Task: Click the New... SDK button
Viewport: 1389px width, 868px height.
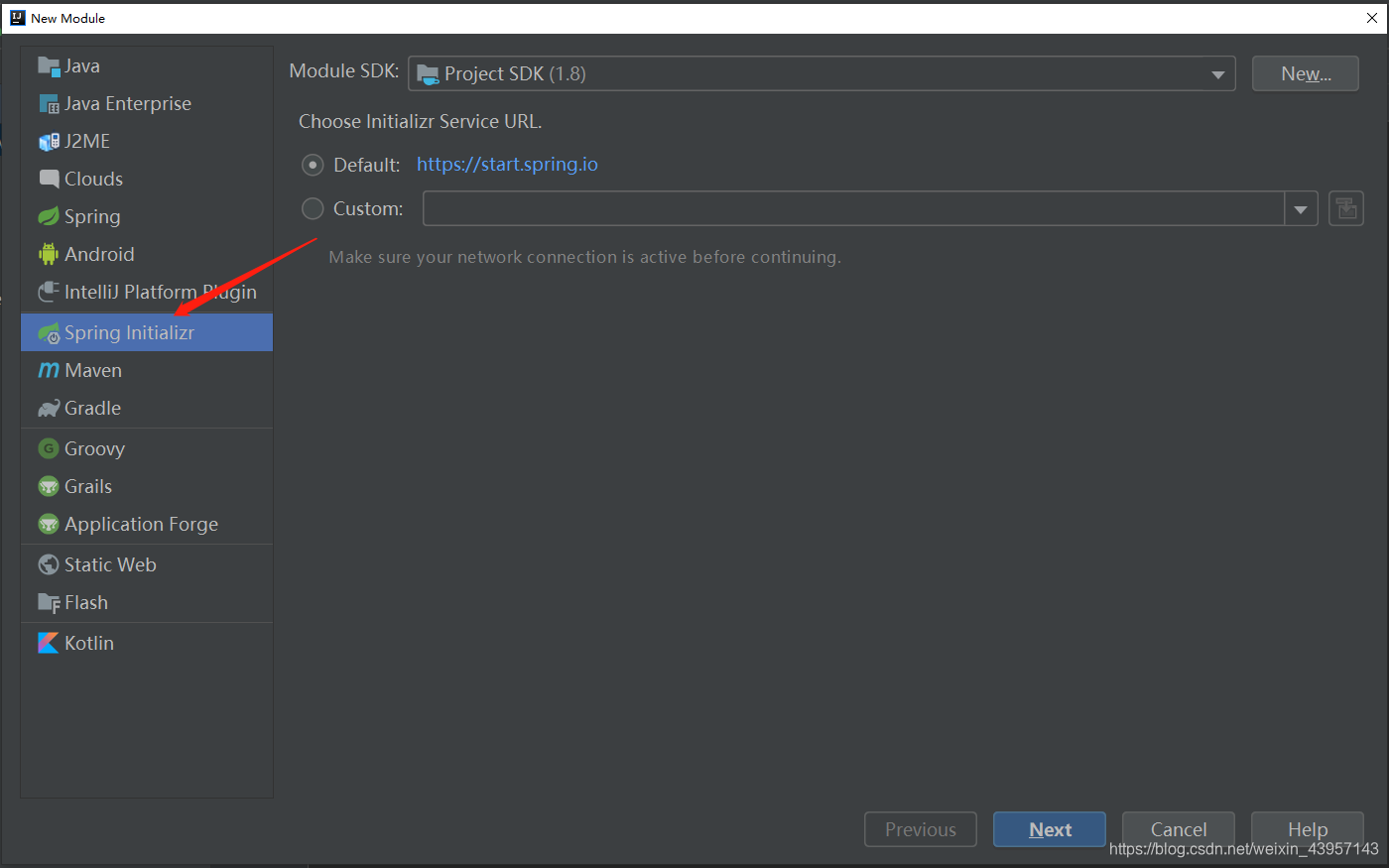Action: [1306, 74]
